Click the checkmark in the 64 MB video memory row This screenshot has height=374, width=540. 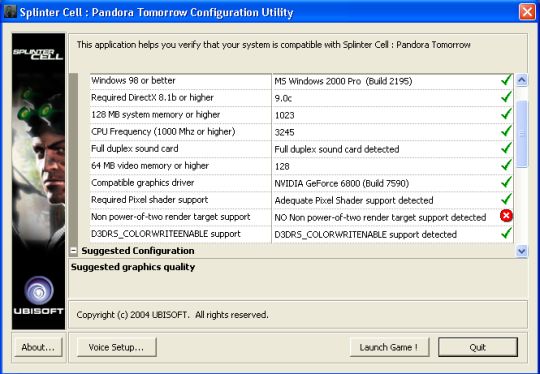click(506, 165)
